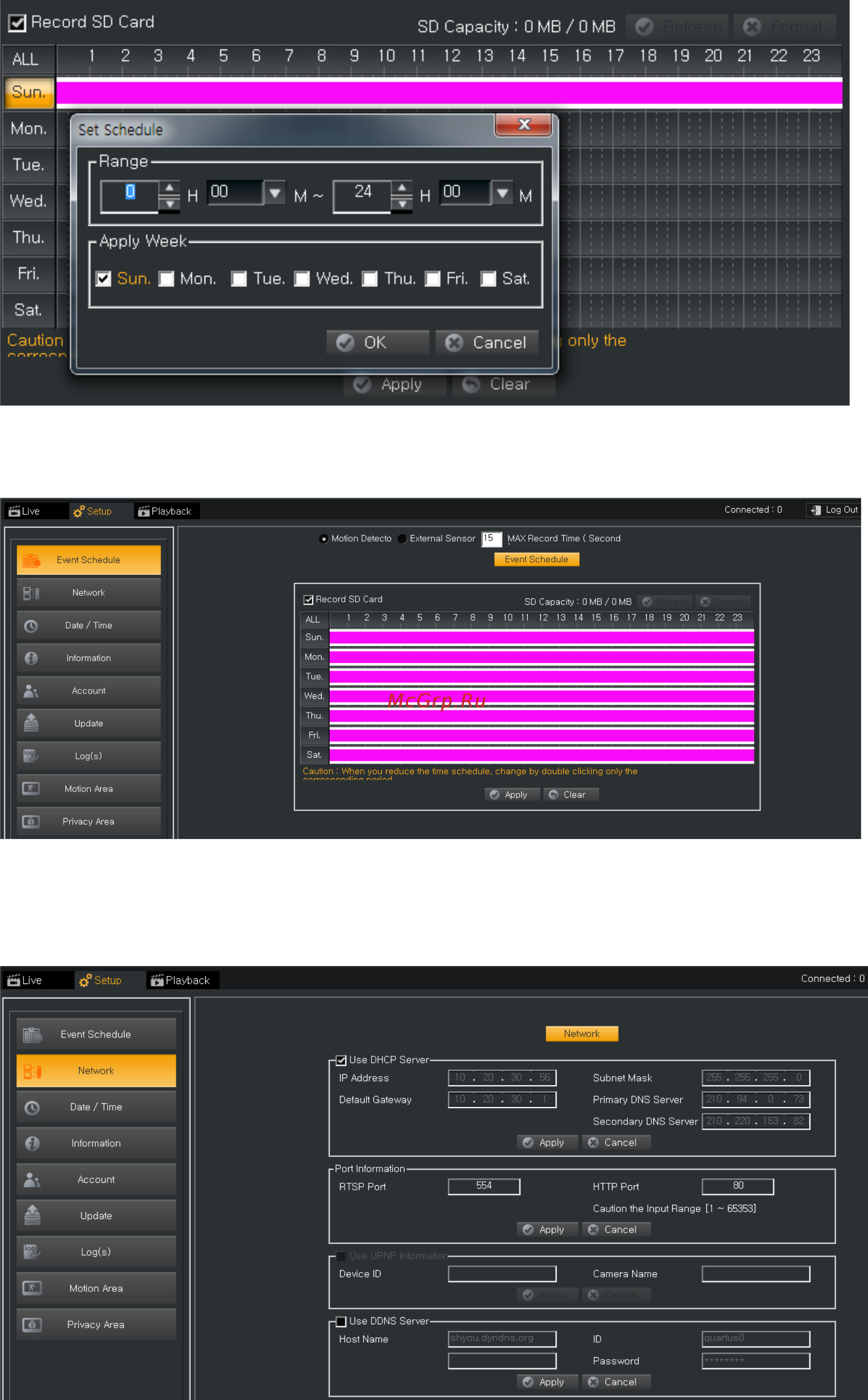Viewport: 868px width, 1400px height.
Task: Click the end hour field showing 24
Action: click(362, 195)
